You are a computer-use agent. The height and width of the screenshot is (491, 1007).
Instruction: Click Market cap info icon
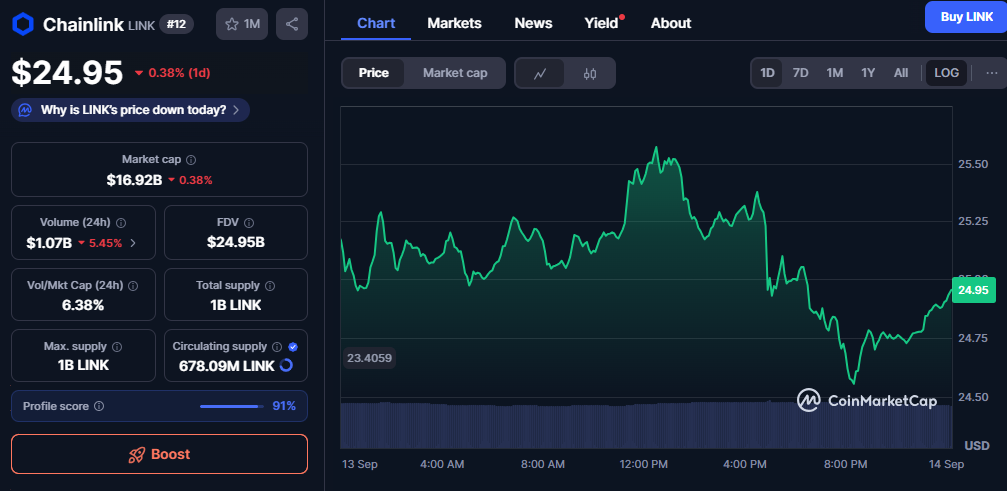click(x=191, y=160)
